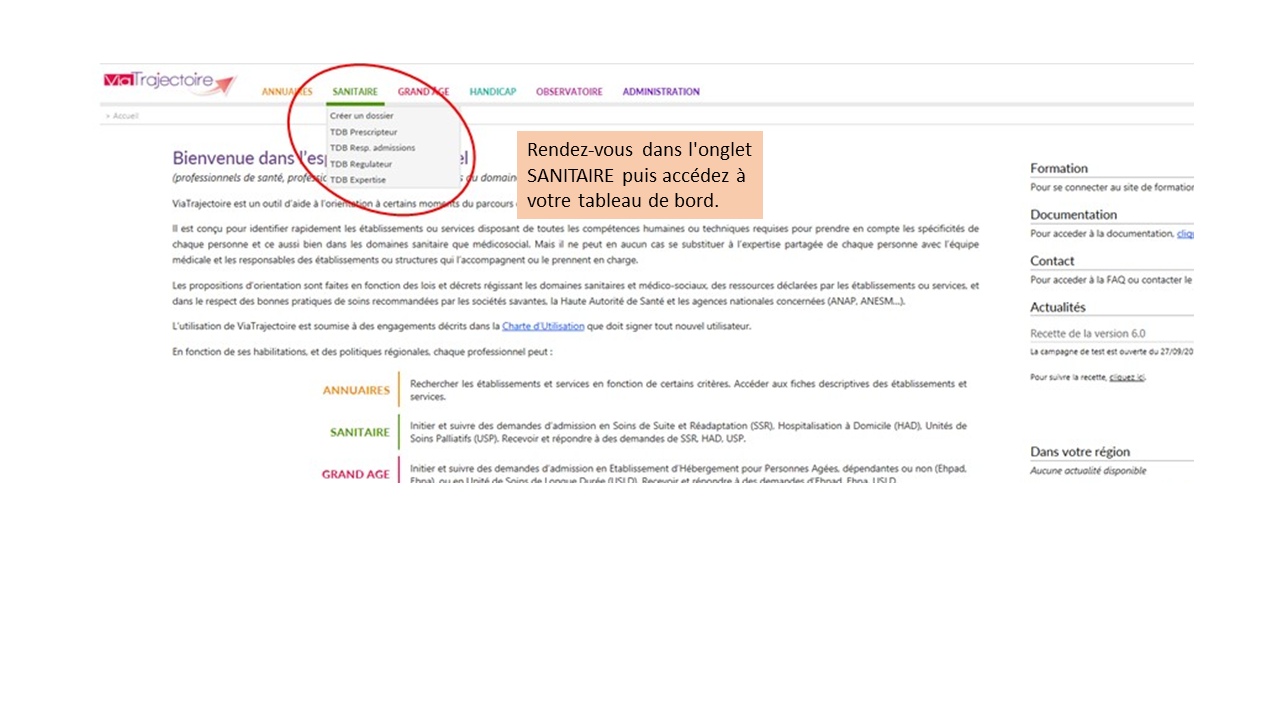Open the HANDICAP menu
This screenshot has height=720, width=1280.
(x=493, y=92)
